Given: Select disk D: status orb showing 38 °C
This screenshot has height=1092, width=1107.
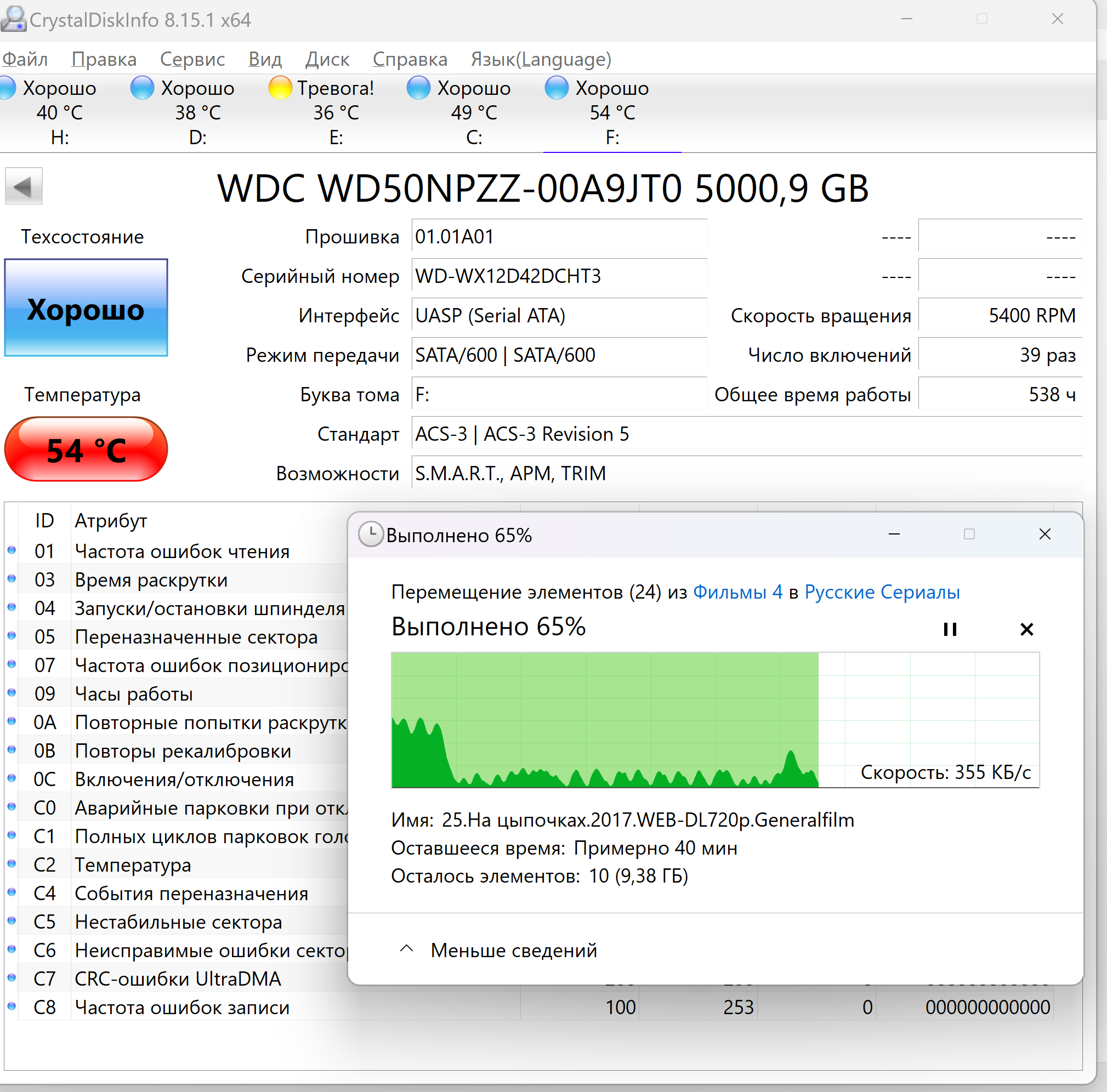Looking at the screenshot, I should click(x=142, y=88).
